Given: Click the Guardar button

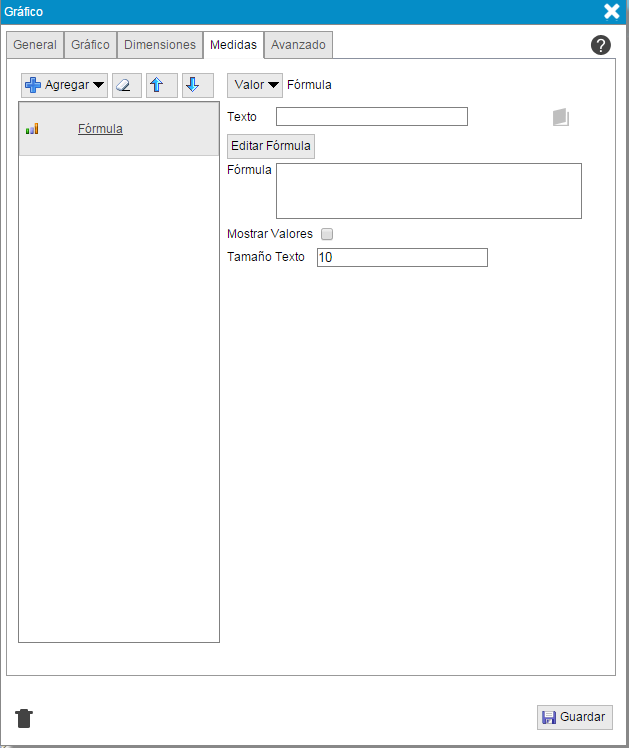Looking at the screenshot, I should tap(574, 717).
